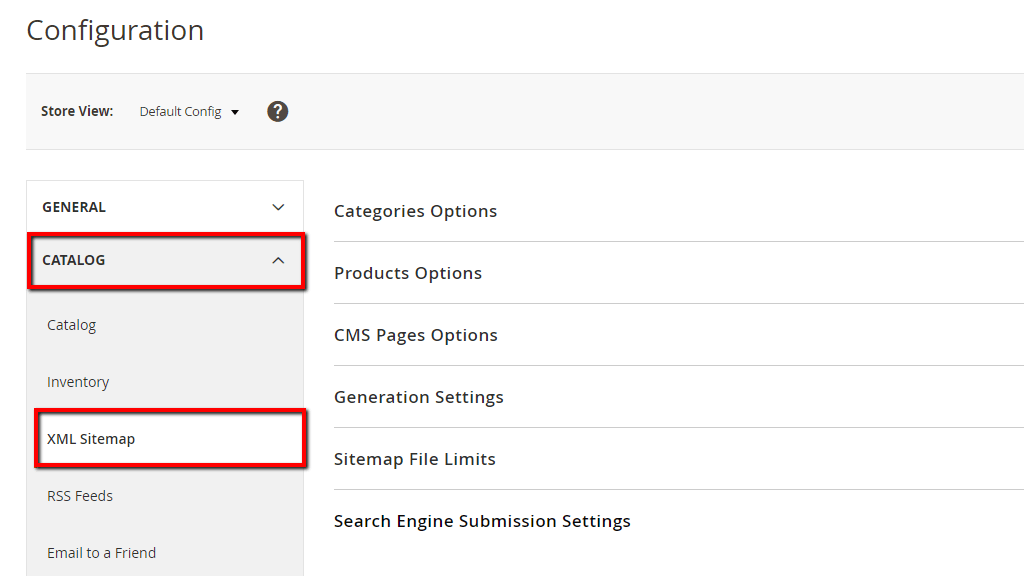Open the Sitemap File Limits section

pyautogui.click(x=414, y=458)
